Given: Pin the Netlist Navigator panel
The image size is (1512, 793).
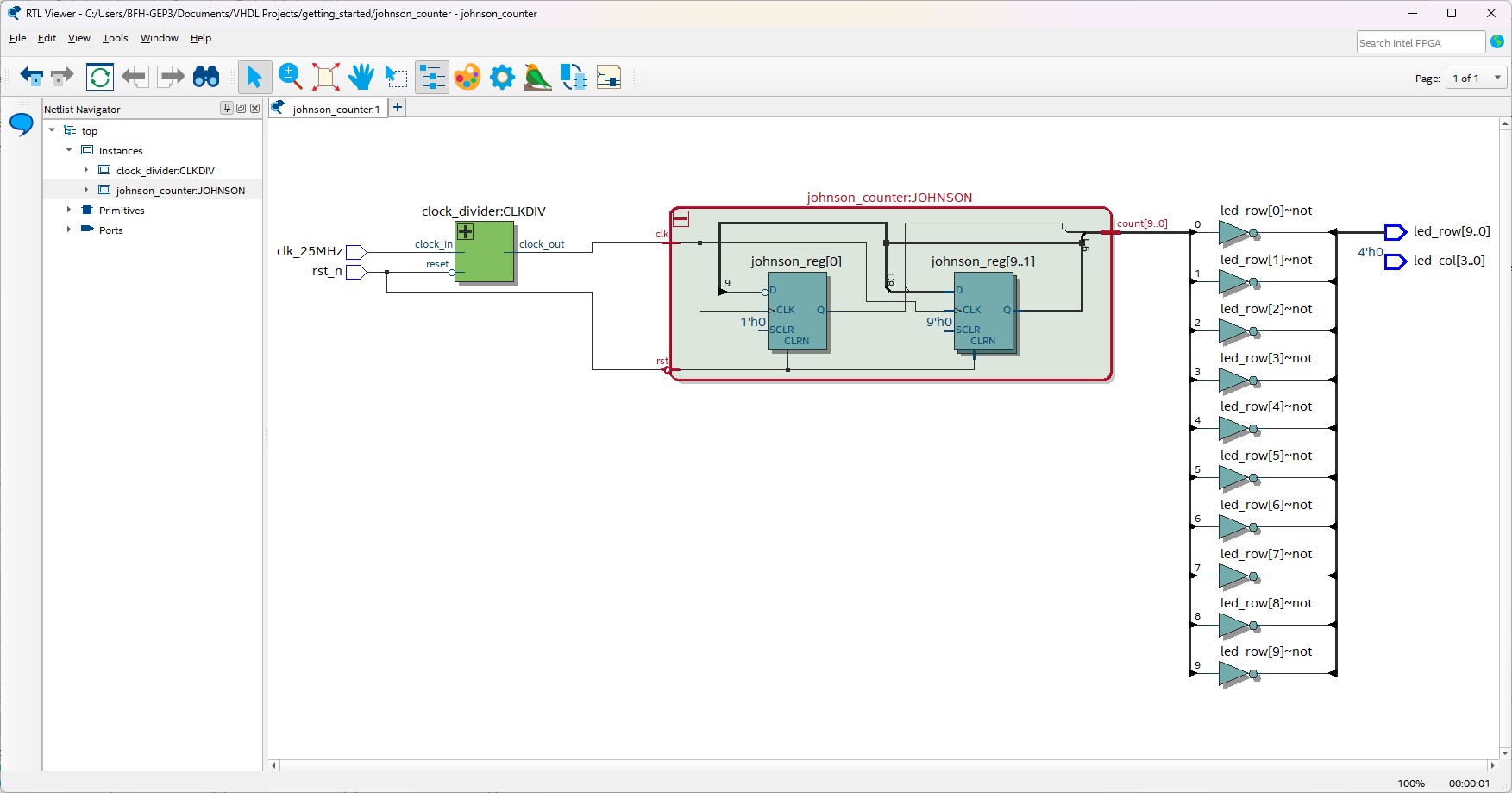Looking at the screenshot, I should pyautogui.click(x=227, y=109).
